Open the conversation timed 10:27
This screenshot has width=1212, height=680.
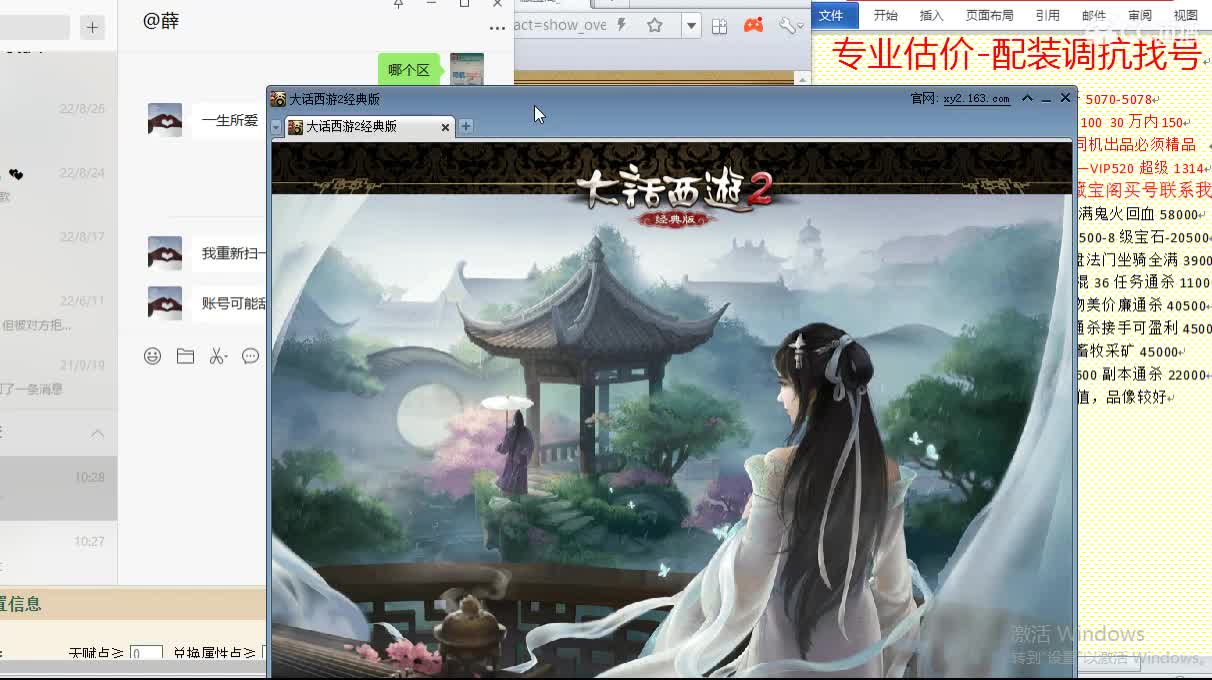(58, 552)
